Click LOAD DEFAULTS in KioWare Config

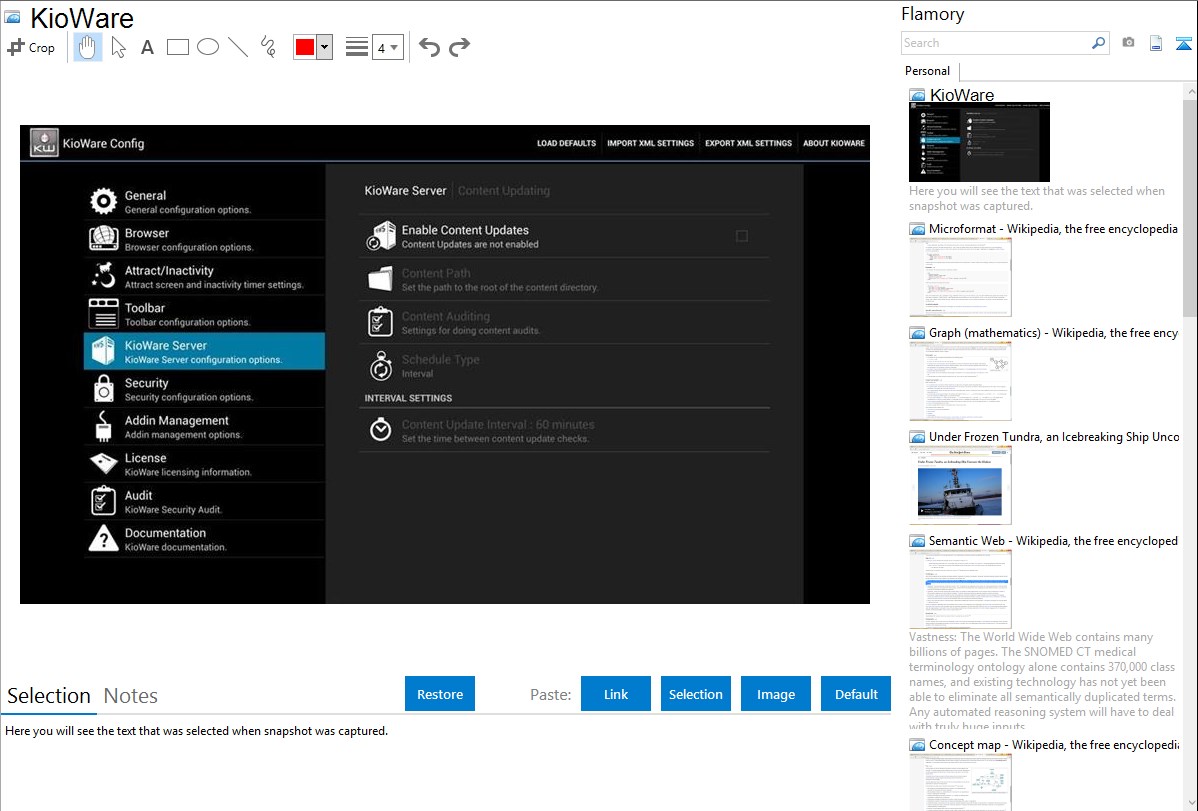[566, 143]
